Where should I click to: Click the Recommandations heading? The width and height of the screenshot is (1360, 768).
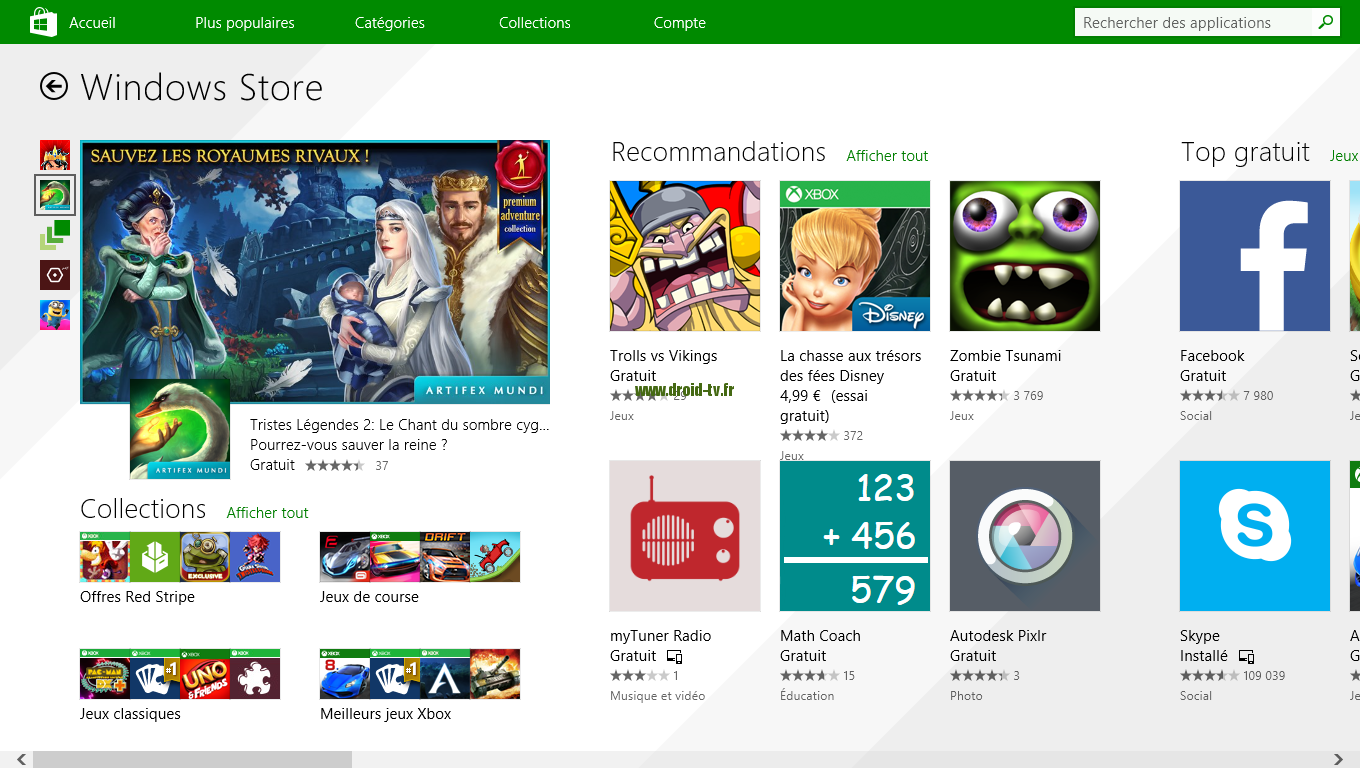point(718,152)
